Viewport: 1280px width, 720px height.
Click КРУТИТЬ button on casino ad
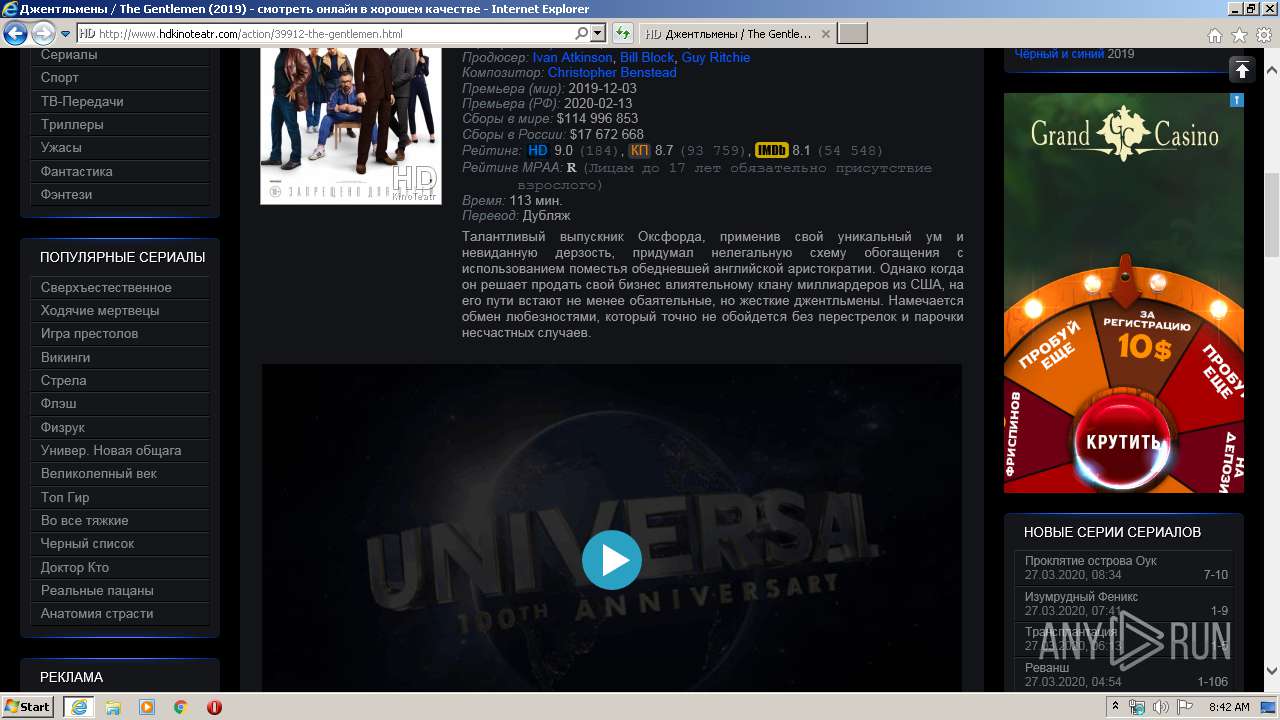click(x=1124, y=440)
